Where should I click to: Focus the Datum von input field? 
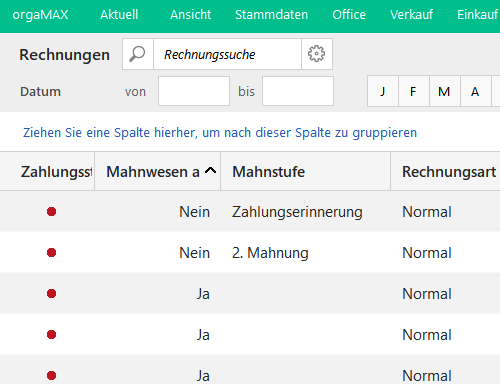pyautogui.click(x=194, y=91)
